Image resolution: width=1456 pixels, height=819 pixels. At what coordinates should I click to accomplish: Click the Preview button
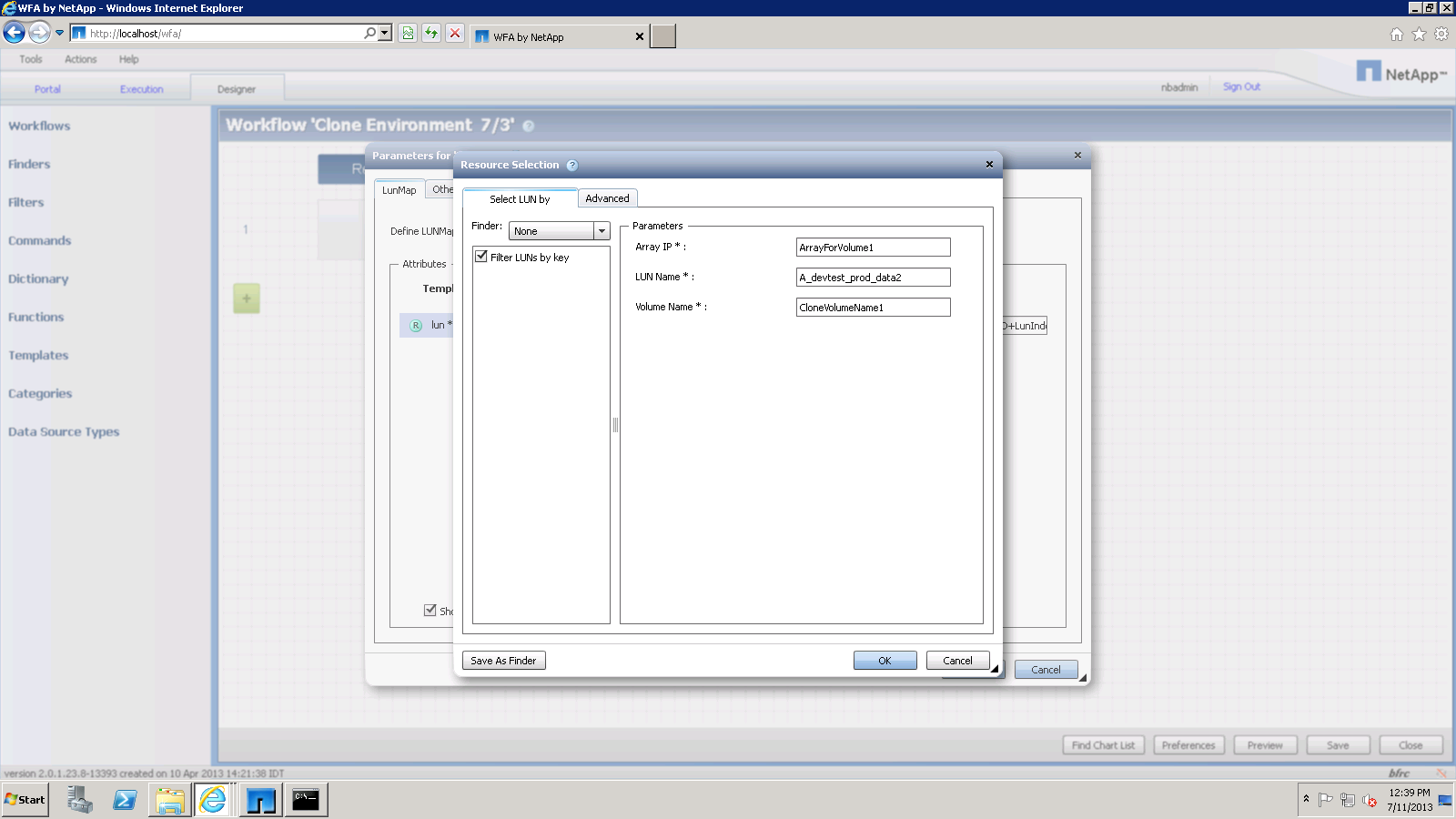(x=1265, y=745)
